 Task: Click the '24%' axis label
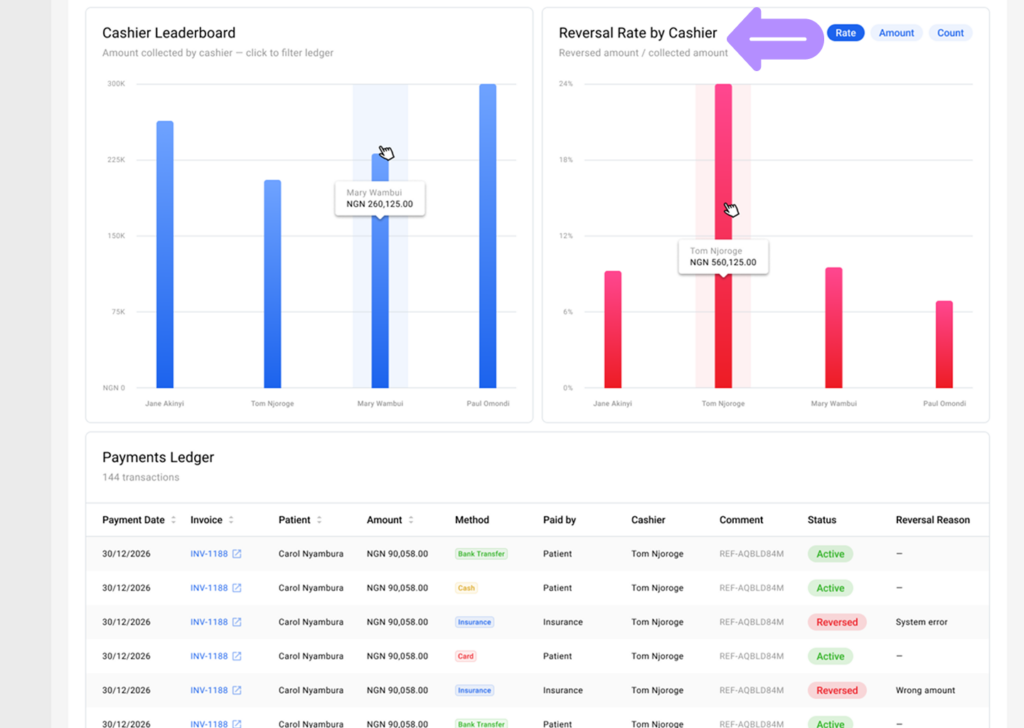click(x=566, y=84)
